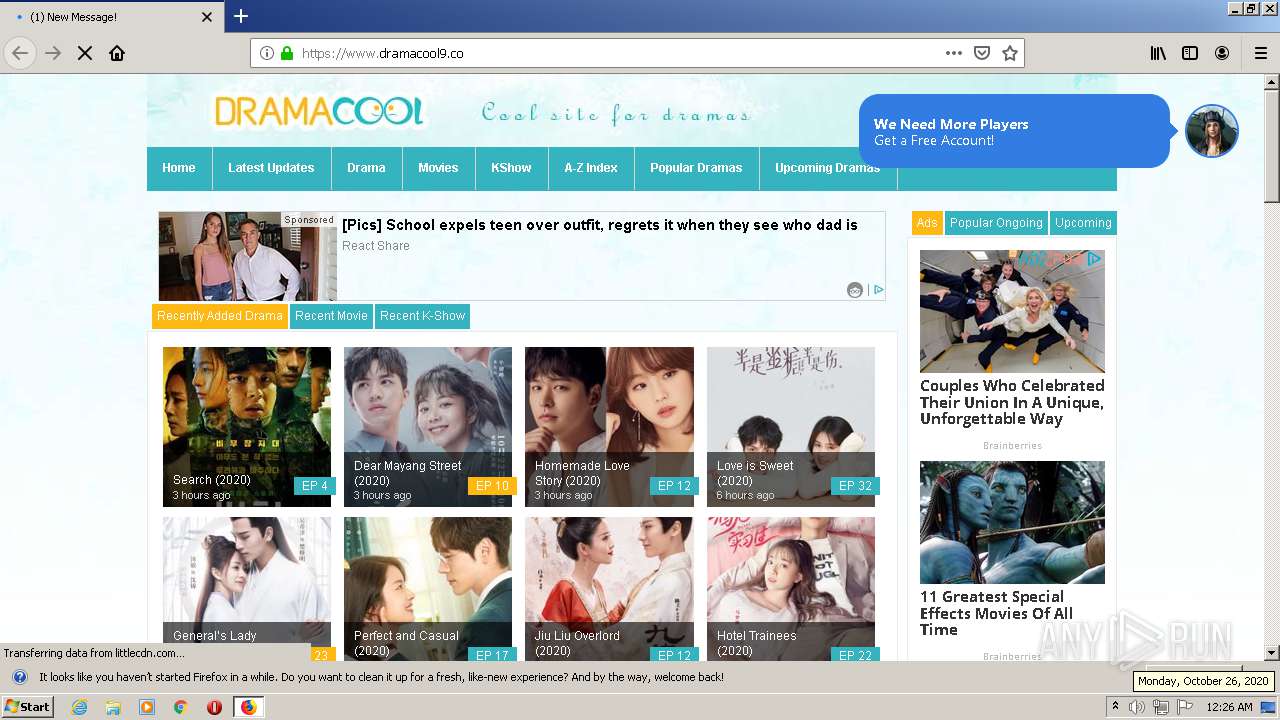Click the AdChoices icon on the banner ad

point(878,290)
